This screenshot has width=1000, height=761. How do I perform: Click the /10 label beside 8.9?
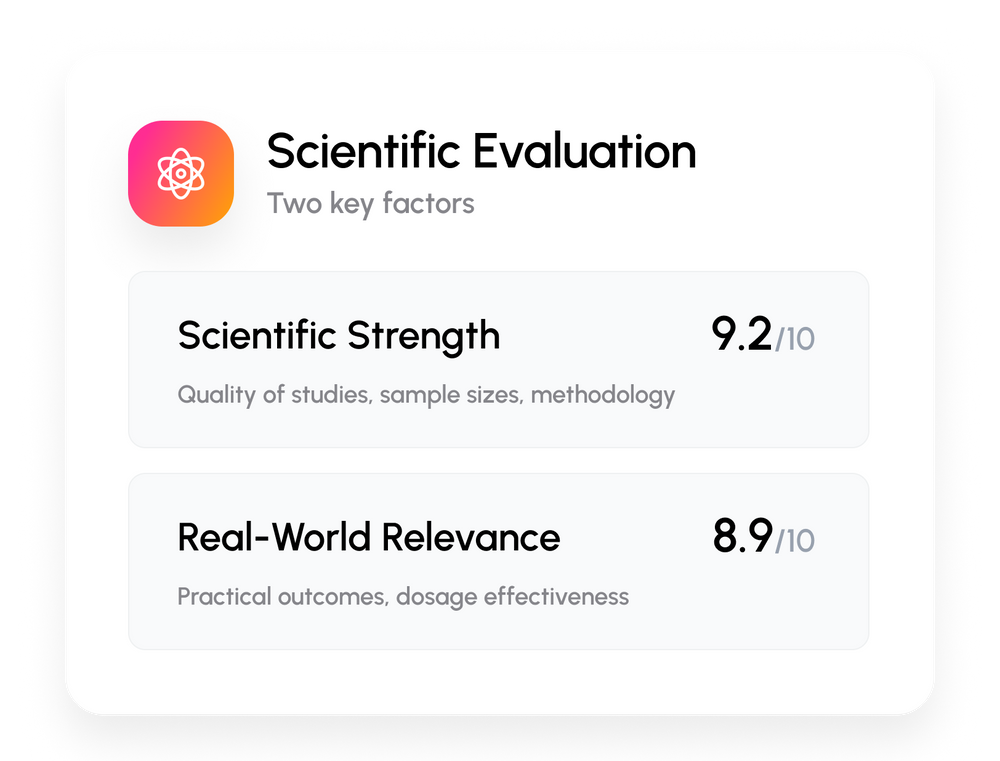click(x=796, y=542)
